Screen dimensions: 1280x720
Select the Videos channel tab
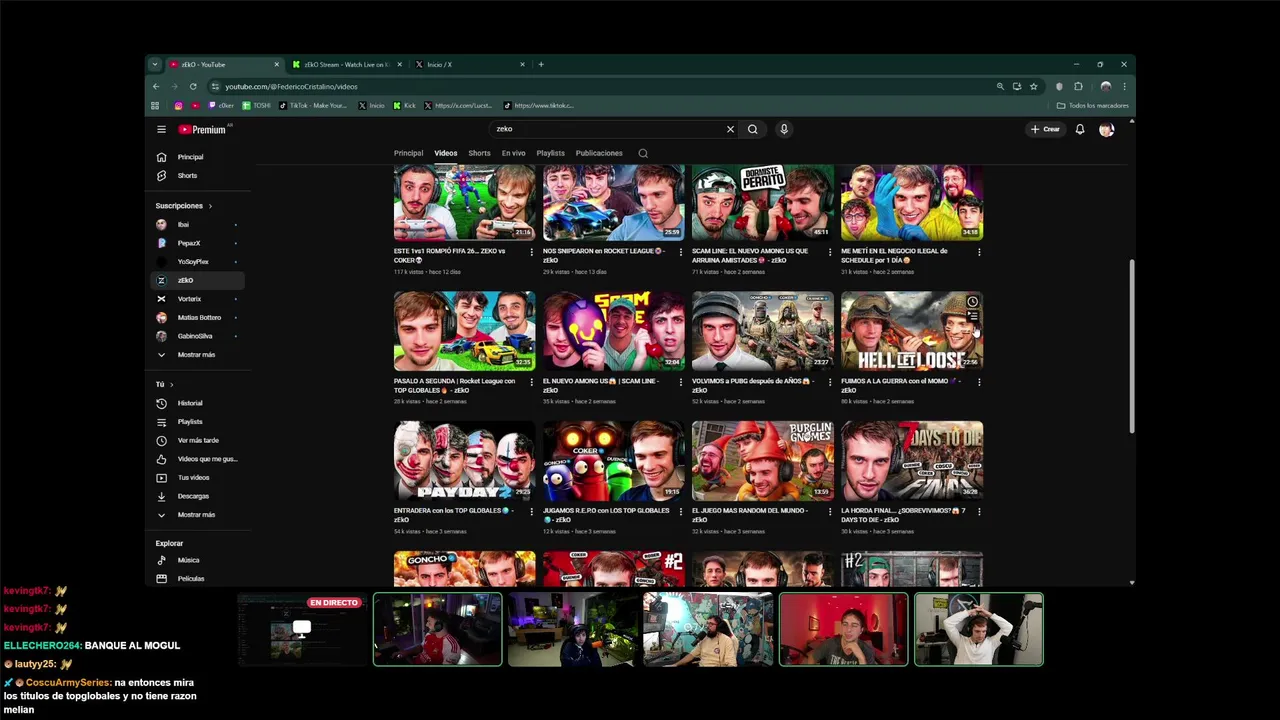[x=446, y=153]
